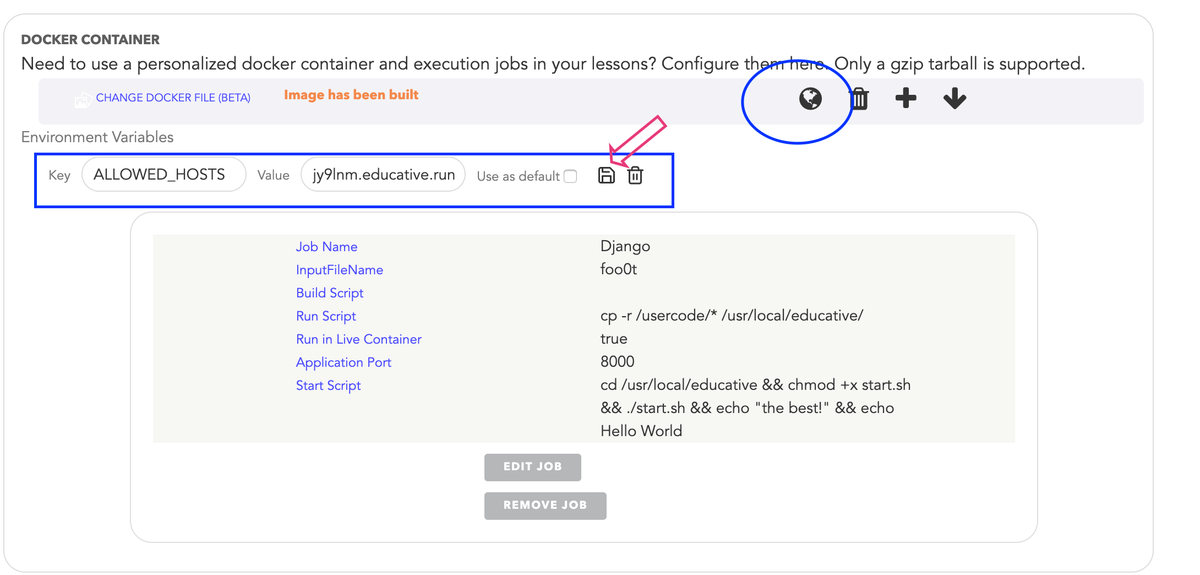1200x575 pixels.
Task: Click the download arrow icon
Action: [x=955, y=98]
